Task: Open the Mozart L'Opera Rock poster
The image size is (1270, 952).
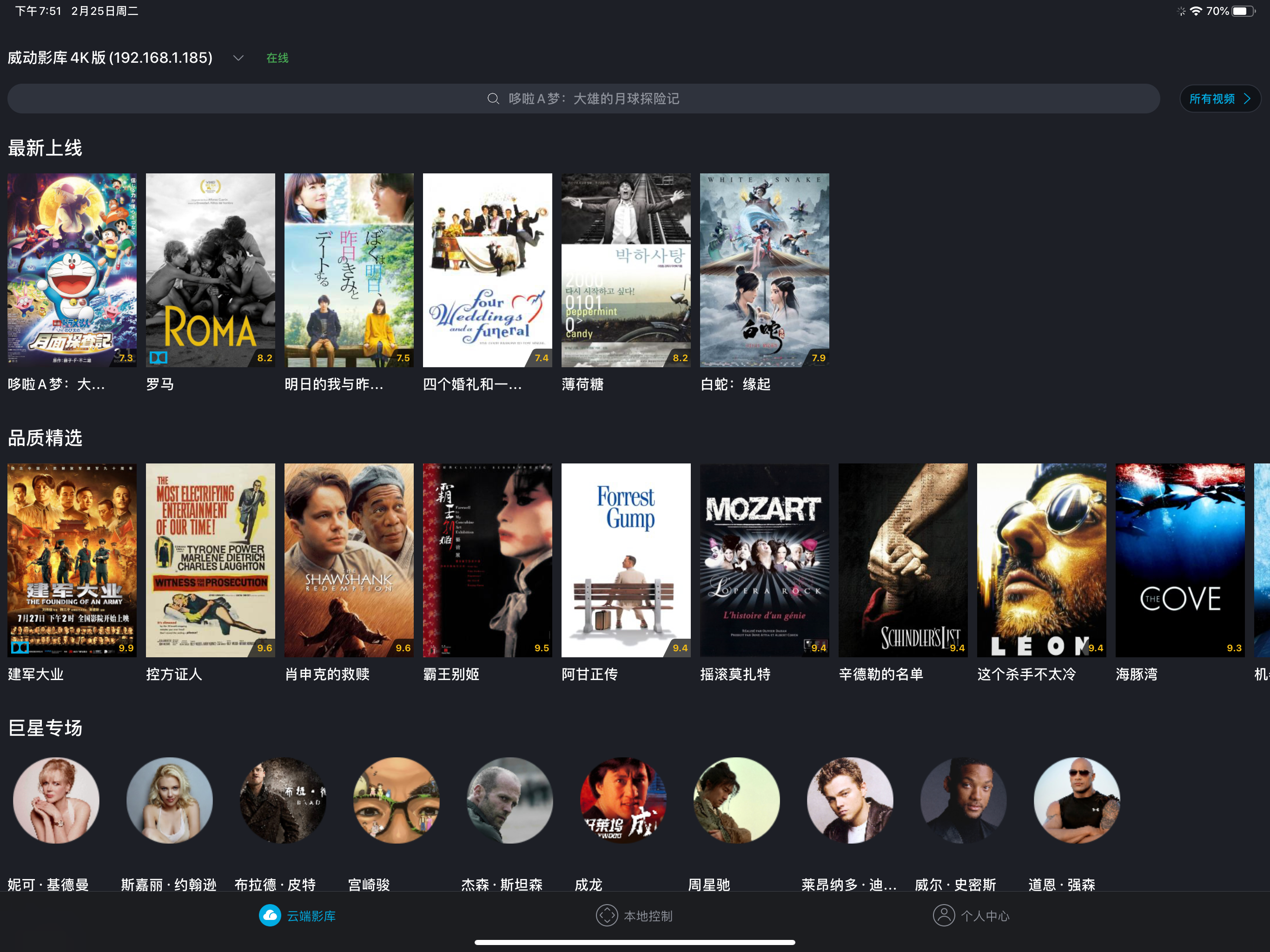Action: coord(764,560)
